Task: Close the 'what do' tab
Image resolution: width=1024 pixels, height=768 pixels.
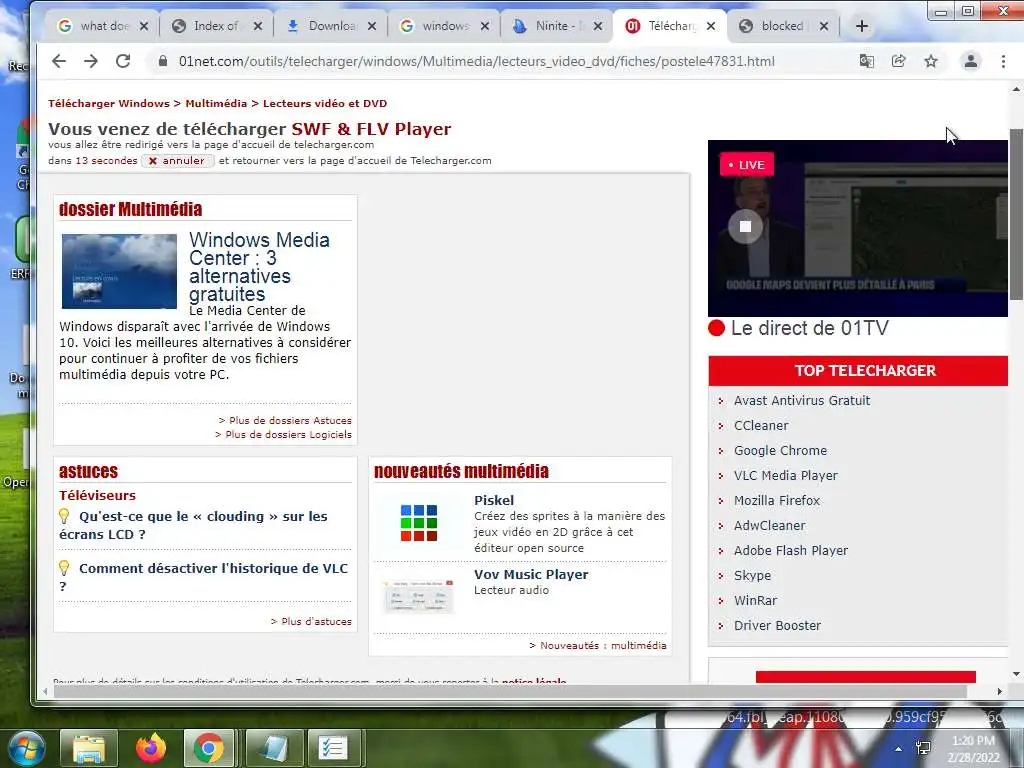Action: [144, 26]
